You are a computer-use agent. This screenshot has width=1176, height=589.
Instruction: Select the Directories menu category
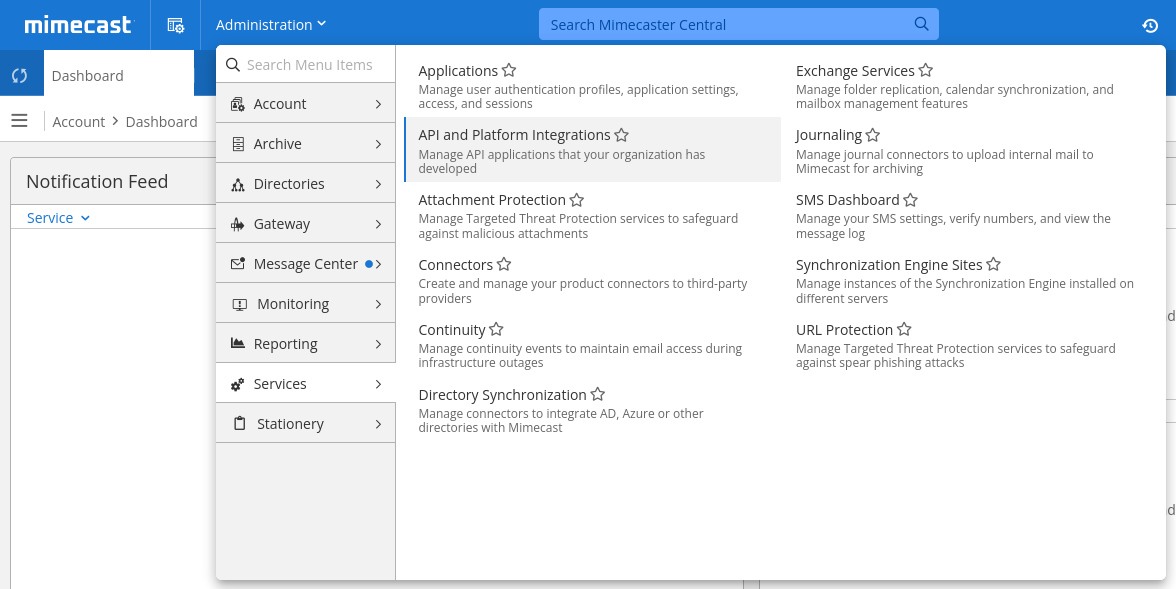[305, 184]
